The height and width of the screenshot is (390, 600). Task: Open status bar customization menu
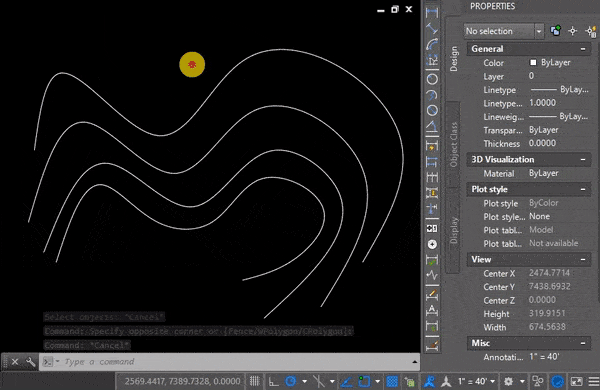594,381
